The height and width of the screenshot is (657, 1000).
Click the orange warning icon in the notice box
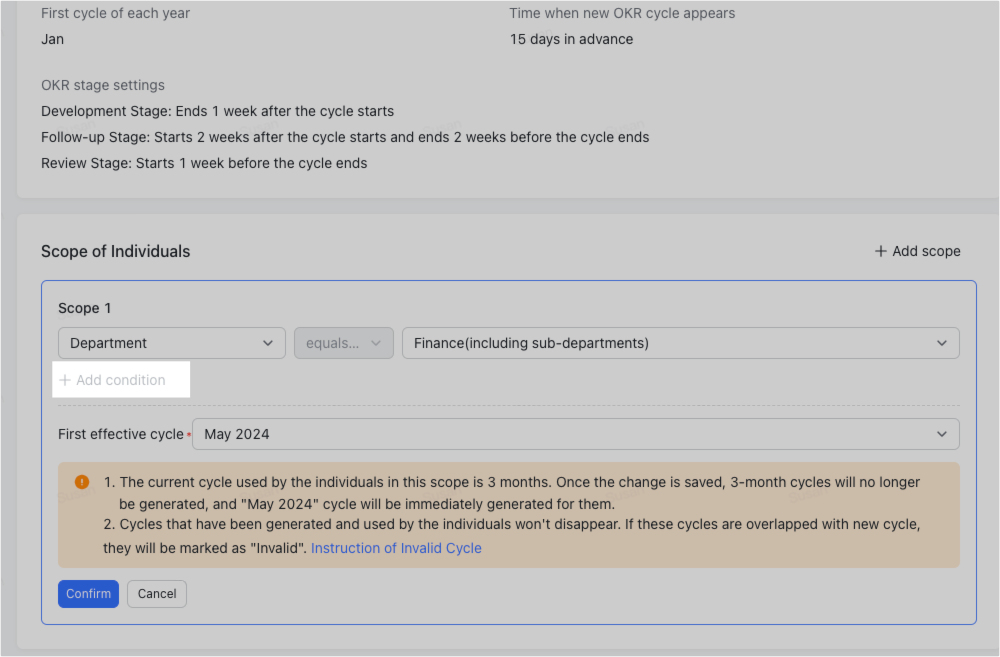pos(81,481)
